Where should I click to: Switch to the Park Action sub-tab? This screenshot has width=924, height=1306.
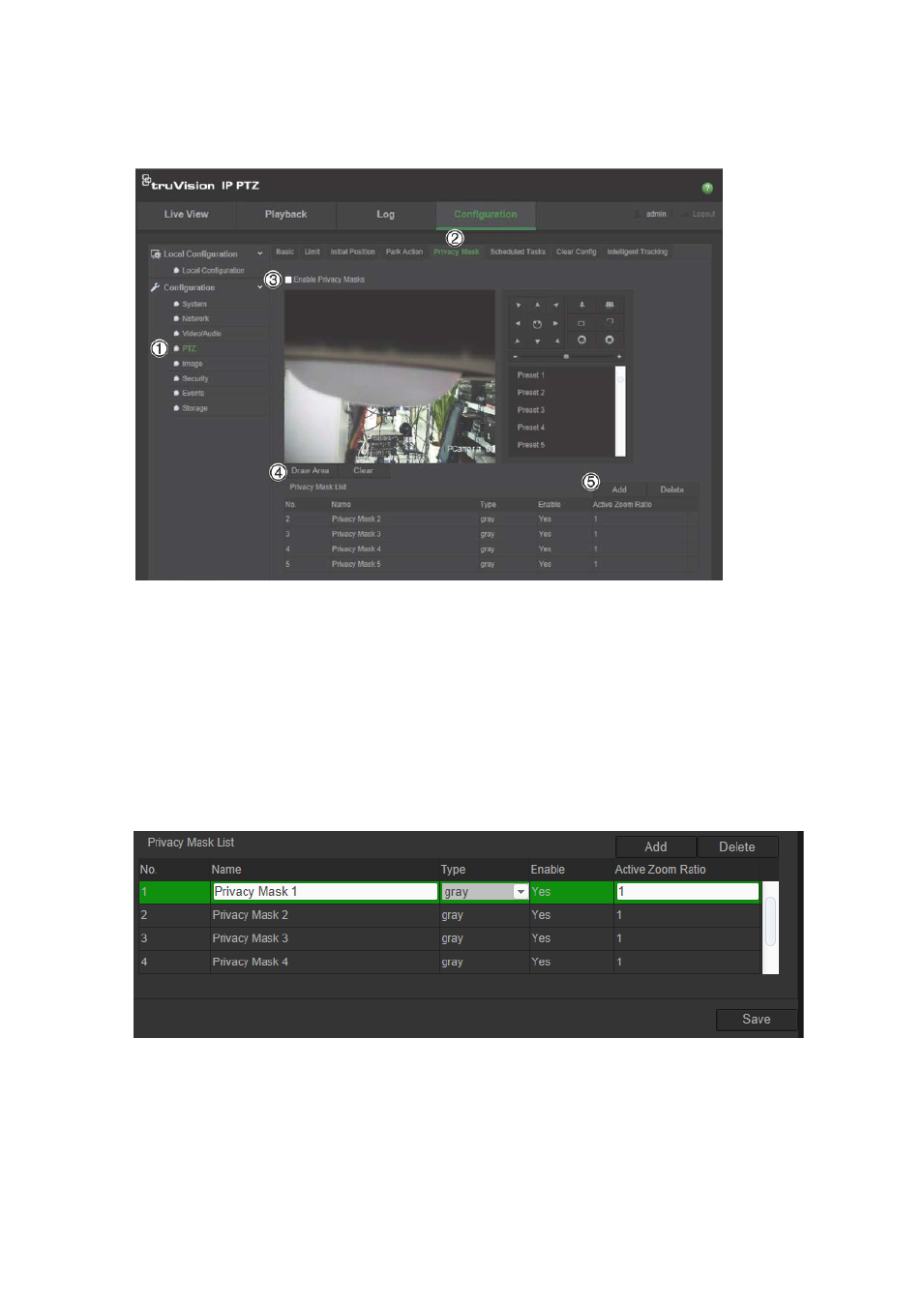tap(404, 252)
